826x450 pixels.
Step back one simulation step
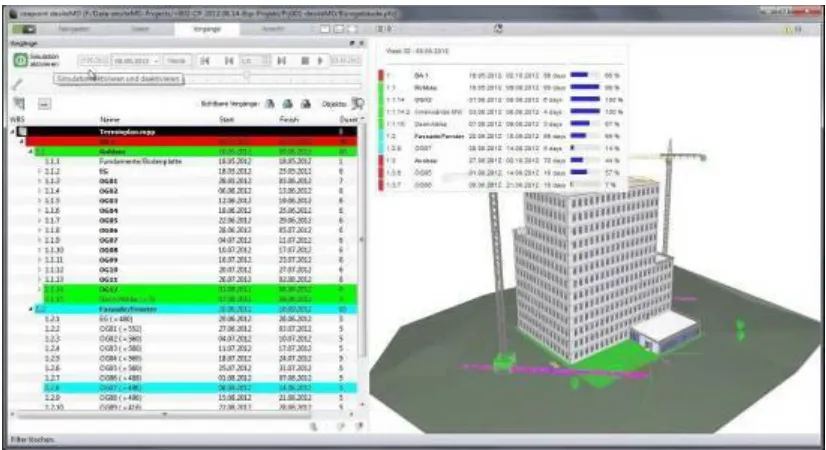tap(229, 61)
